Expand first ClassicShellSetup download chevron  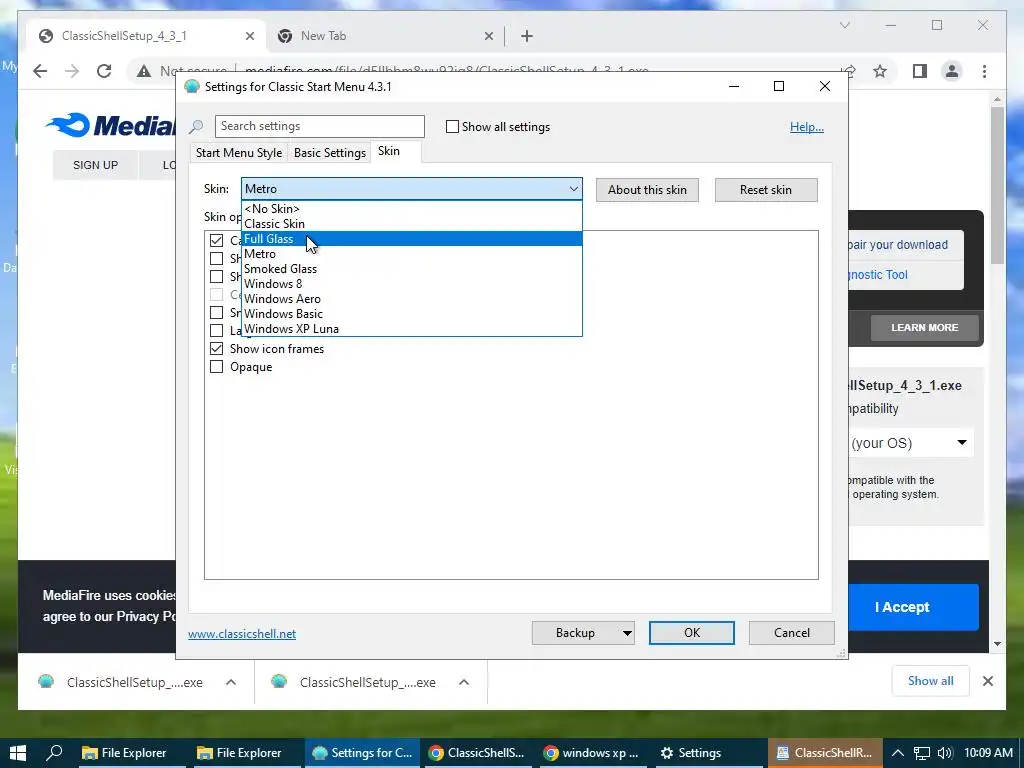pos(231,682)
